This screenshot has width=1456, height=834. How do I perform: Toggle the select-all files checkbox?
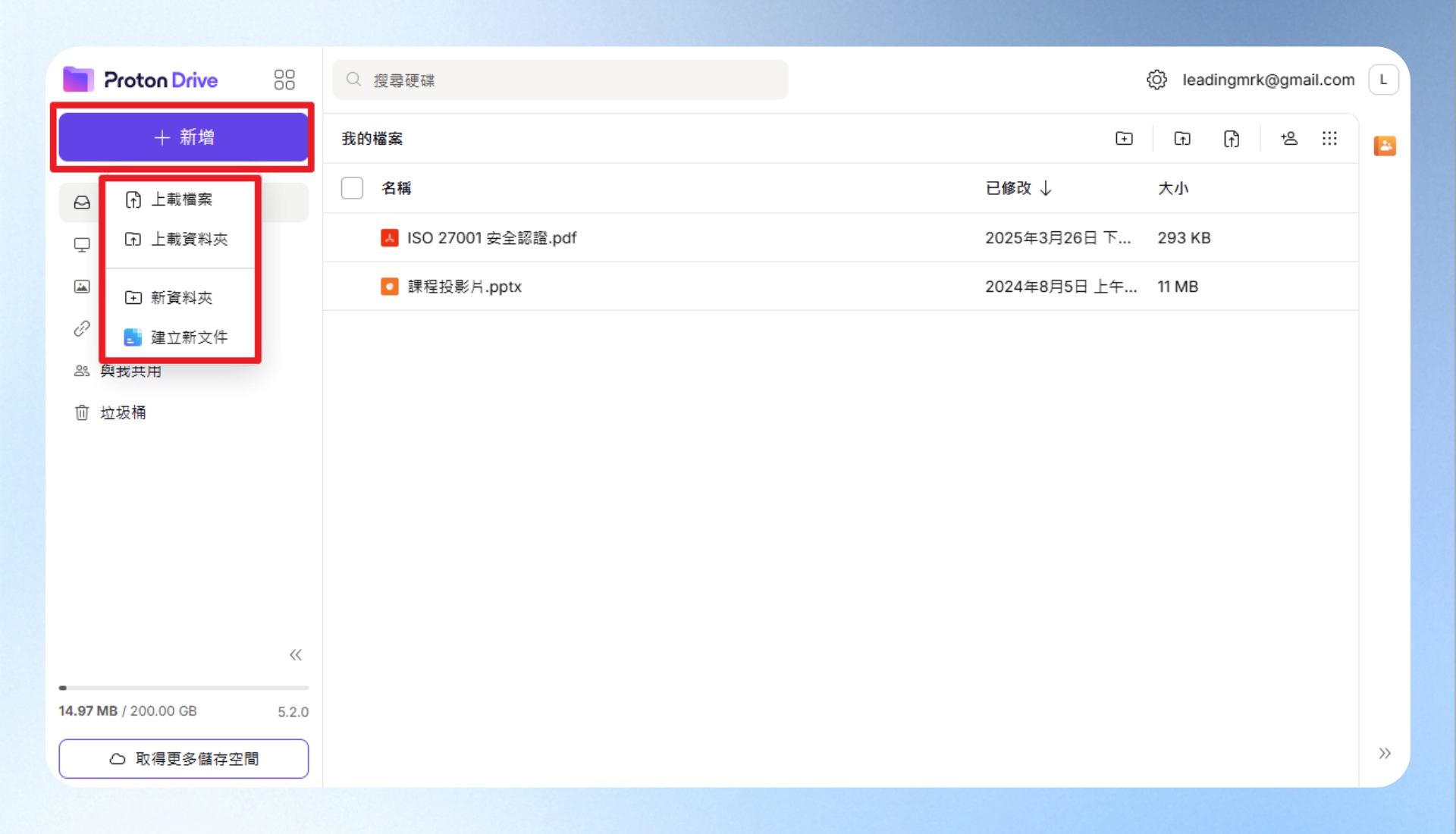click(x=352, y=188)
